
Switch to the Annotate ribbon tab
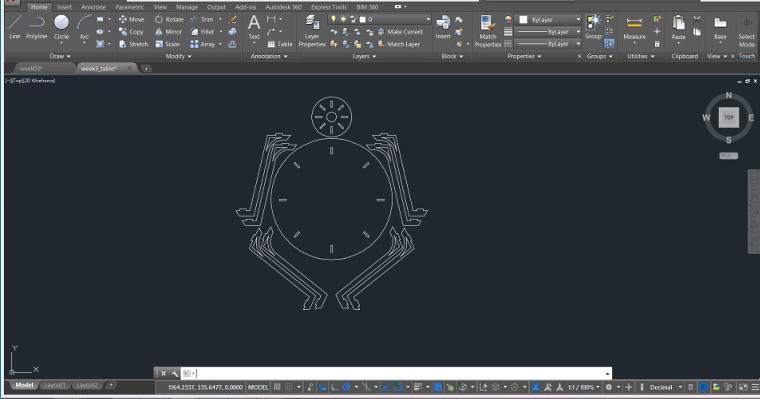point(93,7)
